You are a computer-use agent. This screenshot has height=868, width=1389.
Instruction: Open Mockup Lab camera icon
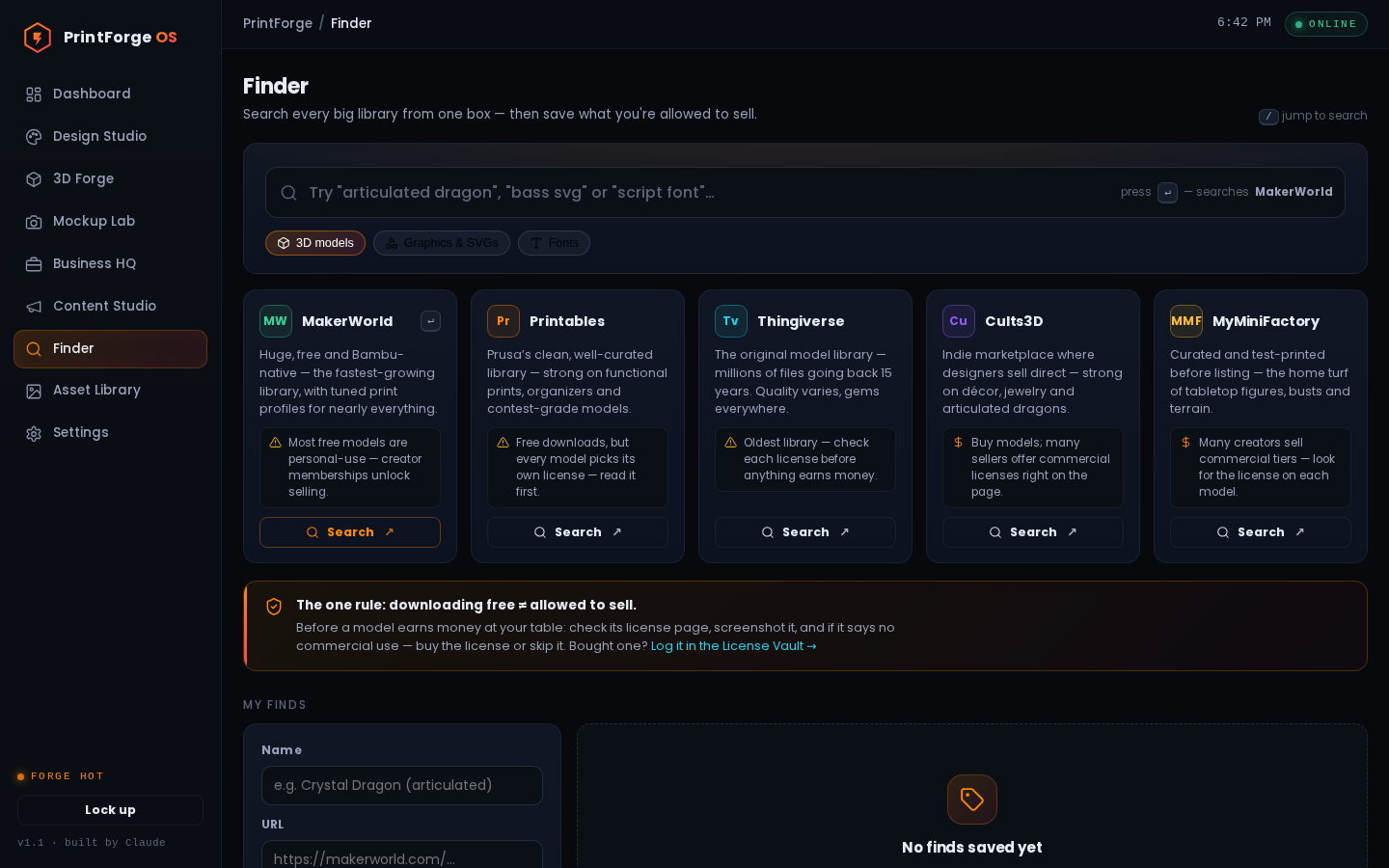click(34, 222)
